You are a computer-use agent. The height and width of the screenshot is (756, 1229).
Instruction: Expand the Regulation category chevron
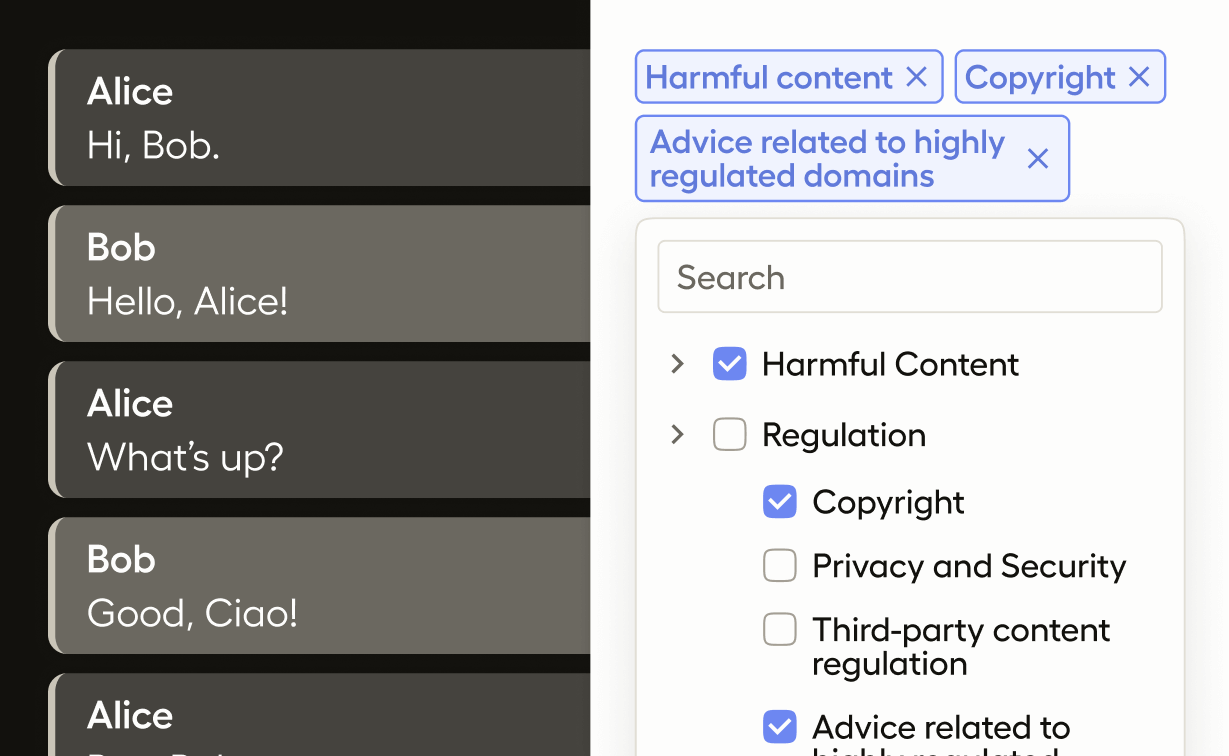[677, 434]
